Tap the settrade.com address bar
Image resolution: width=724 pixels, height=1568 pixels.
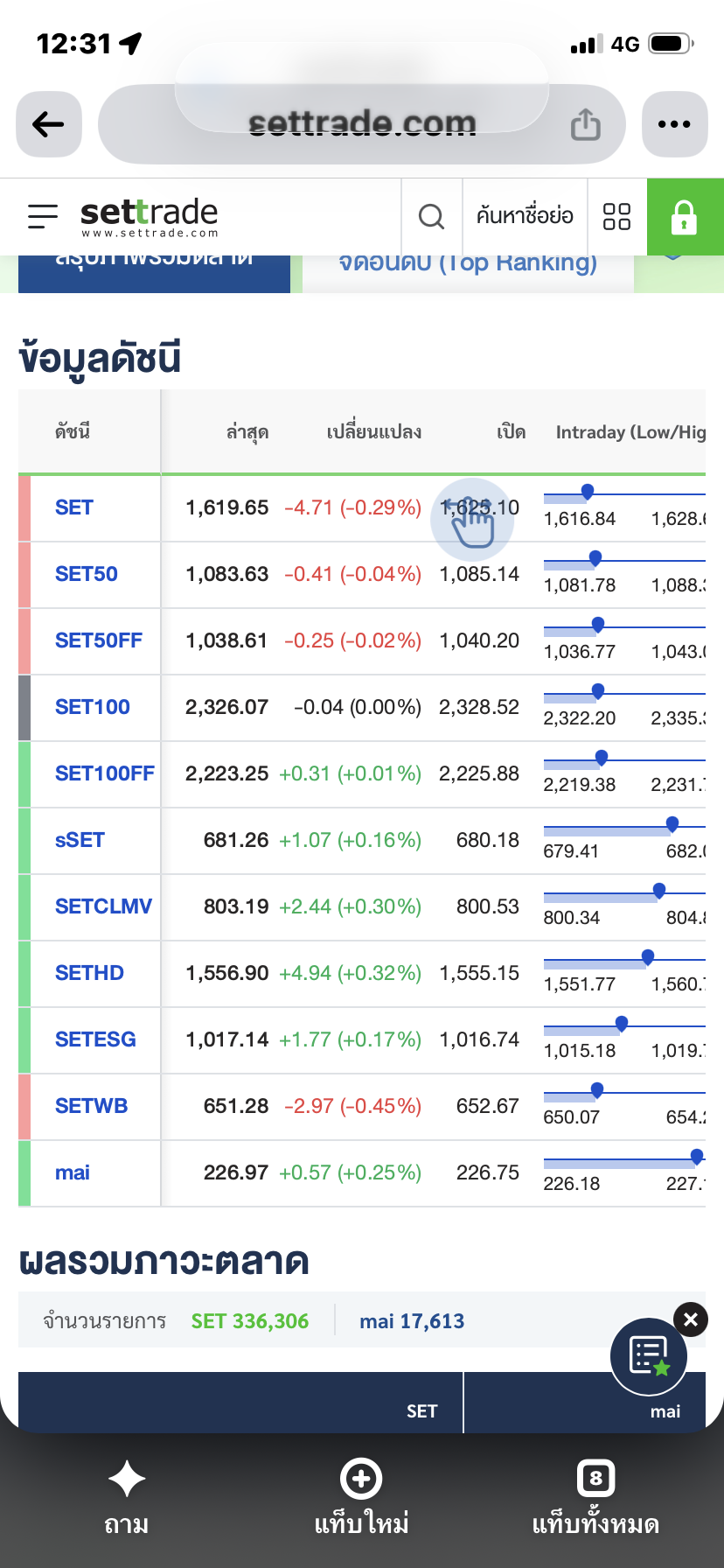click(x=362, y=124)
